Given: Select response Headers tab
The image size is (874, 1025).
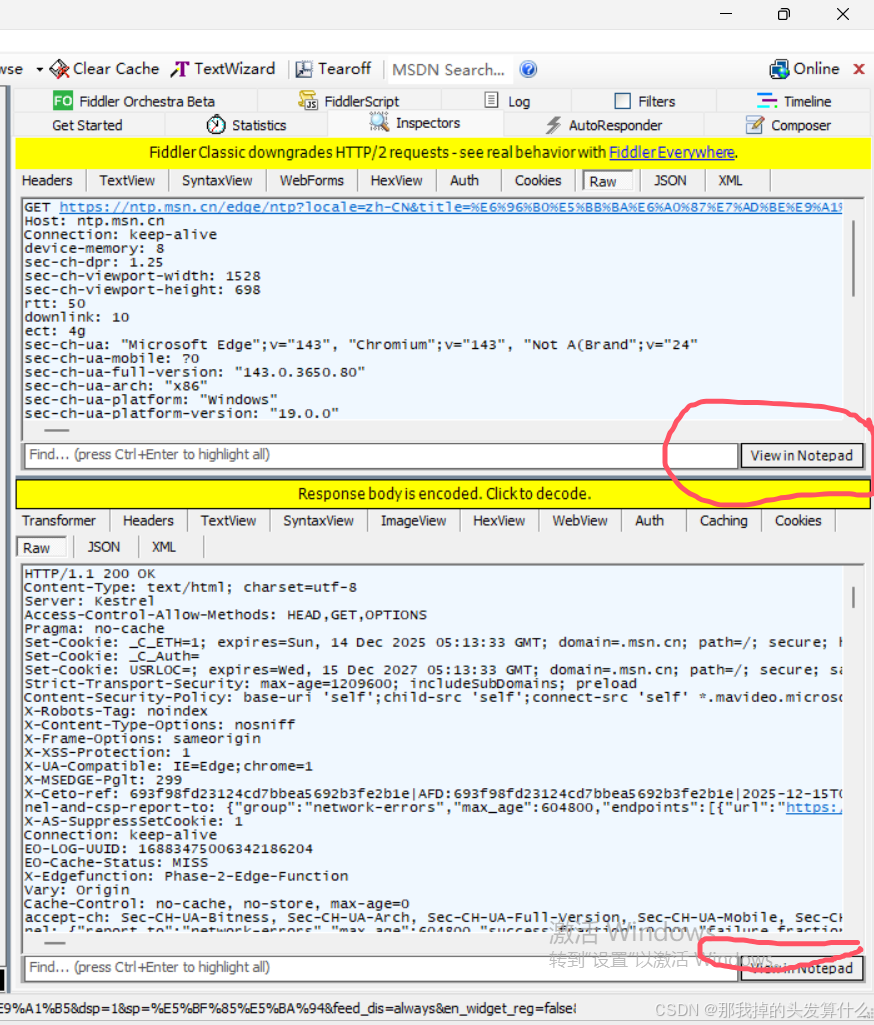Looking at the screenshot, I should point(148,520).
